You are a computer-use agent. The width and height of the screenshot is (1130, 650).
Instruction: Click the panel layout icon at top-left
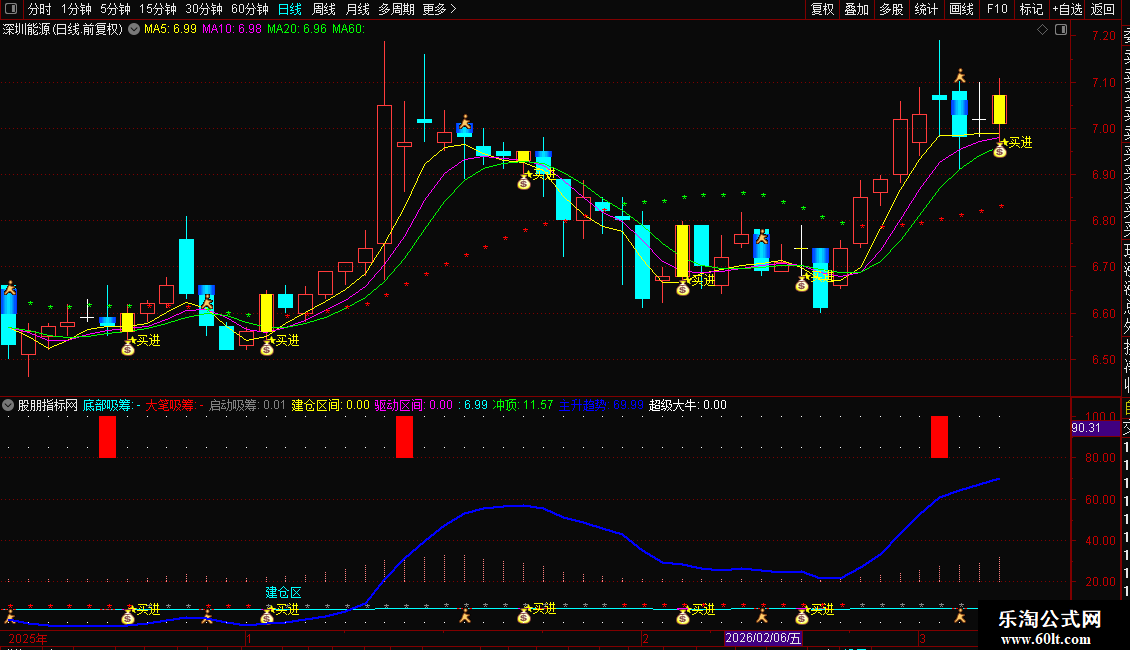click(11, 9)
